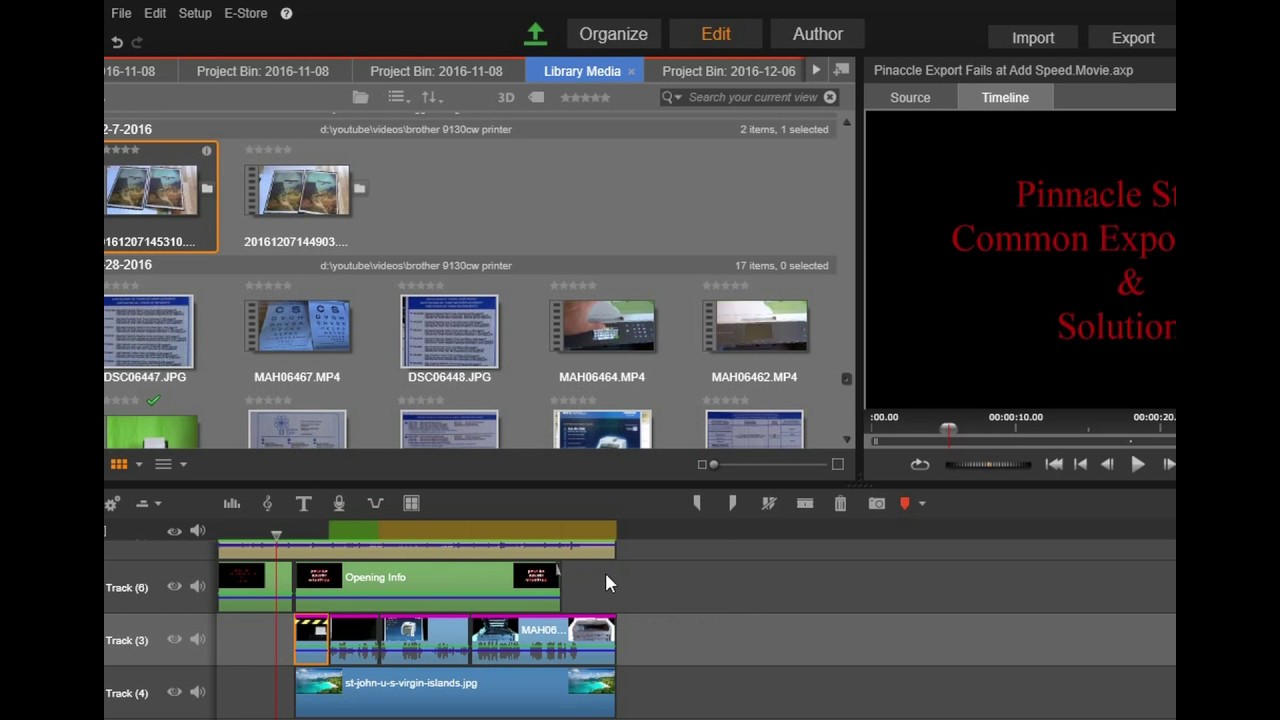Viewport: 1280px width, 720px height.
Task: Go to the Organize workspace
Action: (614, 34)
